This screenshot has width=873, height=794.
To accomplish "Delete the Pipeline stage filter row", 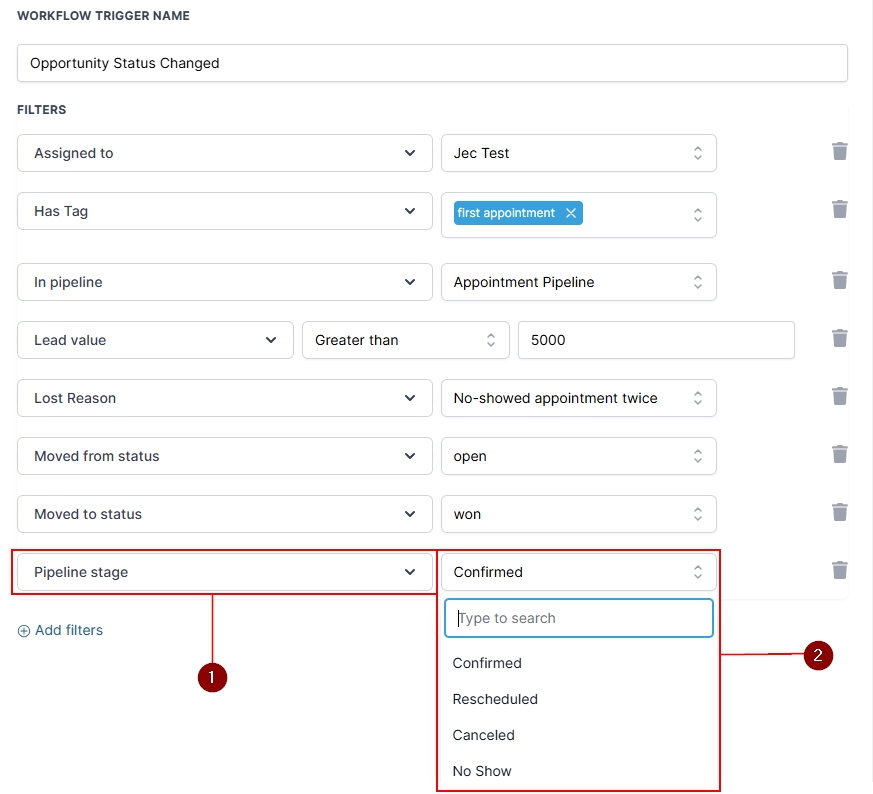I will 839,570.
